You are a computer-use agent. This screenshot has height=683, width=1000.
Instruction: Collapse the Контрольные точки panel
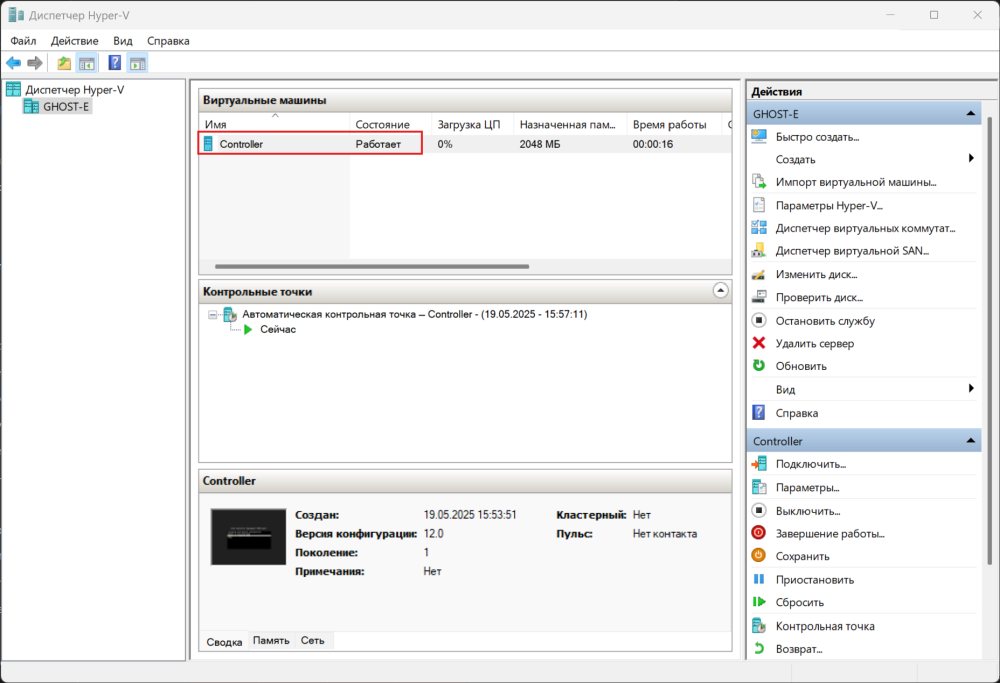(x=720, y=291)
